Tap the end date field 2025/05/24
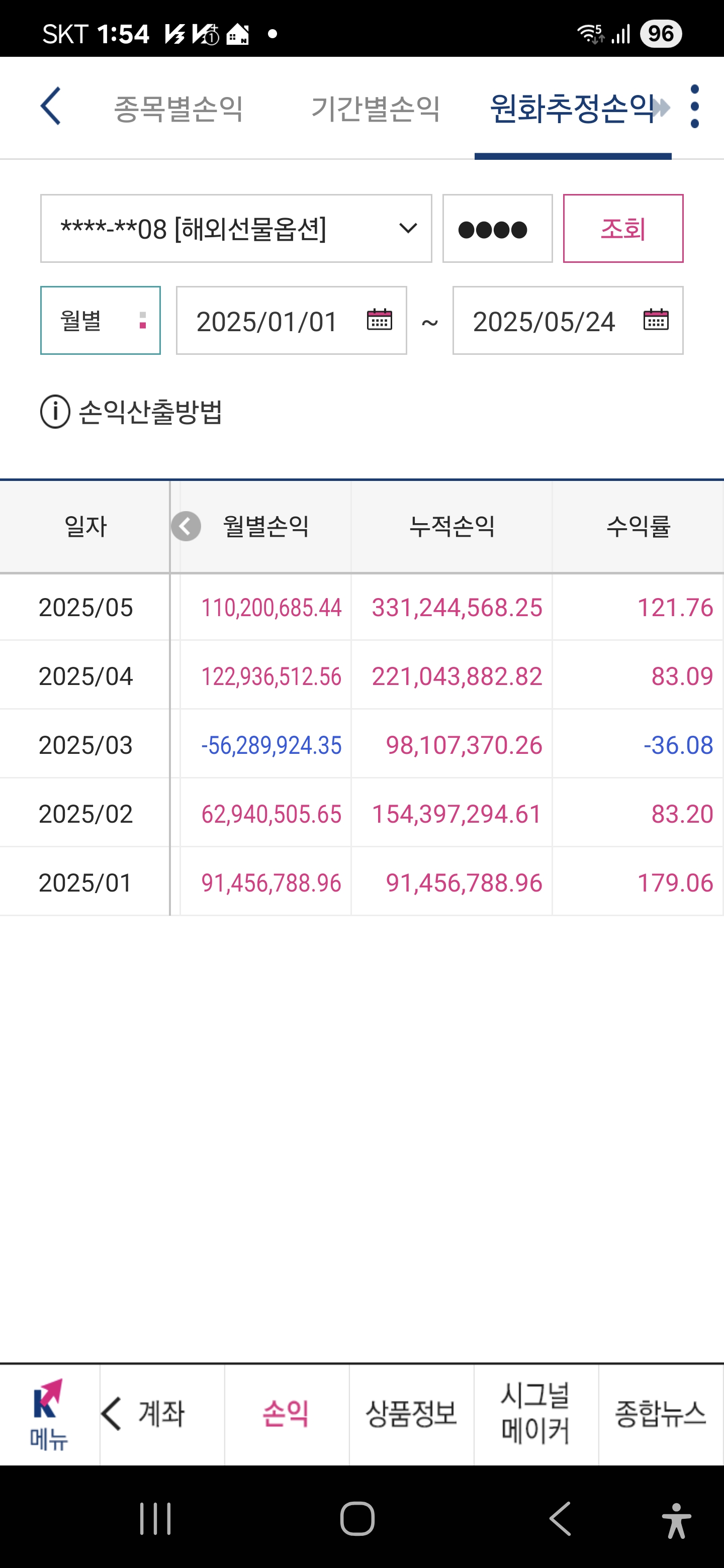 click(568, 320)
